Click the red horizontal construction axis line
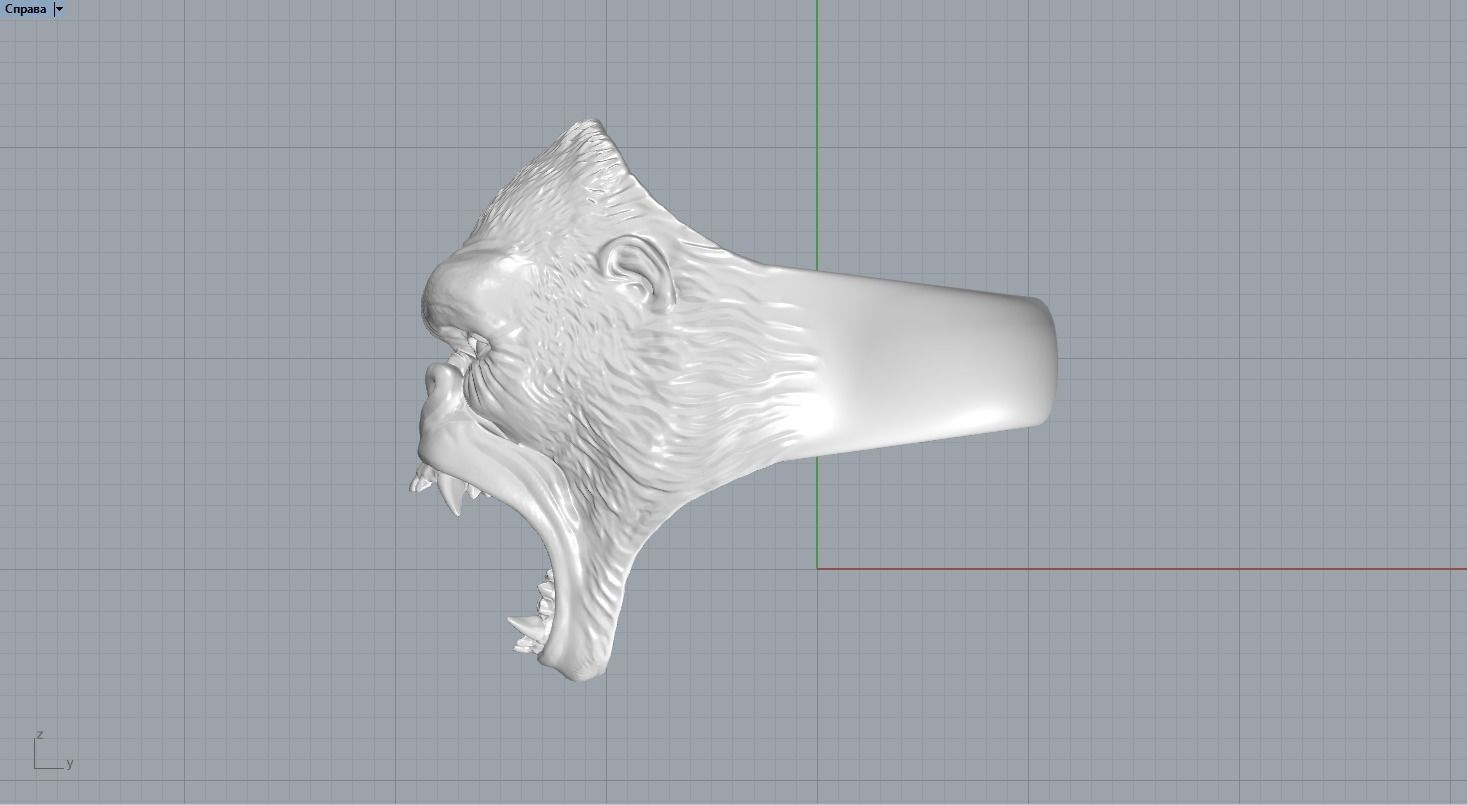Viewport: 1467px width, 805px height. (x=1141, y=569)
